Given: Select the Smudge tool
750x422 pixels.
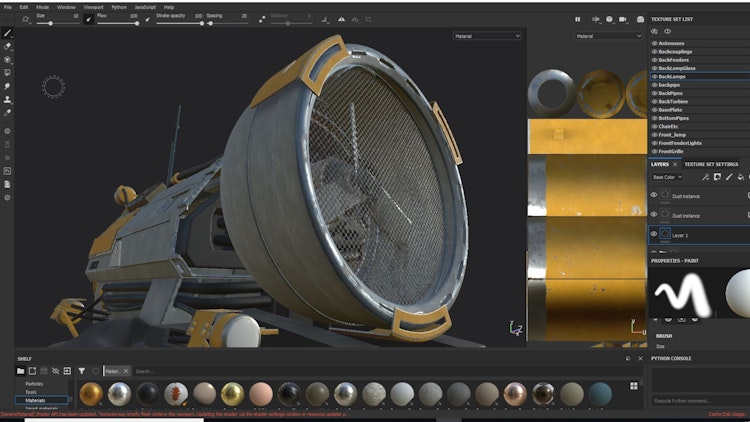Looking at the screenshot, I should [x=8, y=86].
